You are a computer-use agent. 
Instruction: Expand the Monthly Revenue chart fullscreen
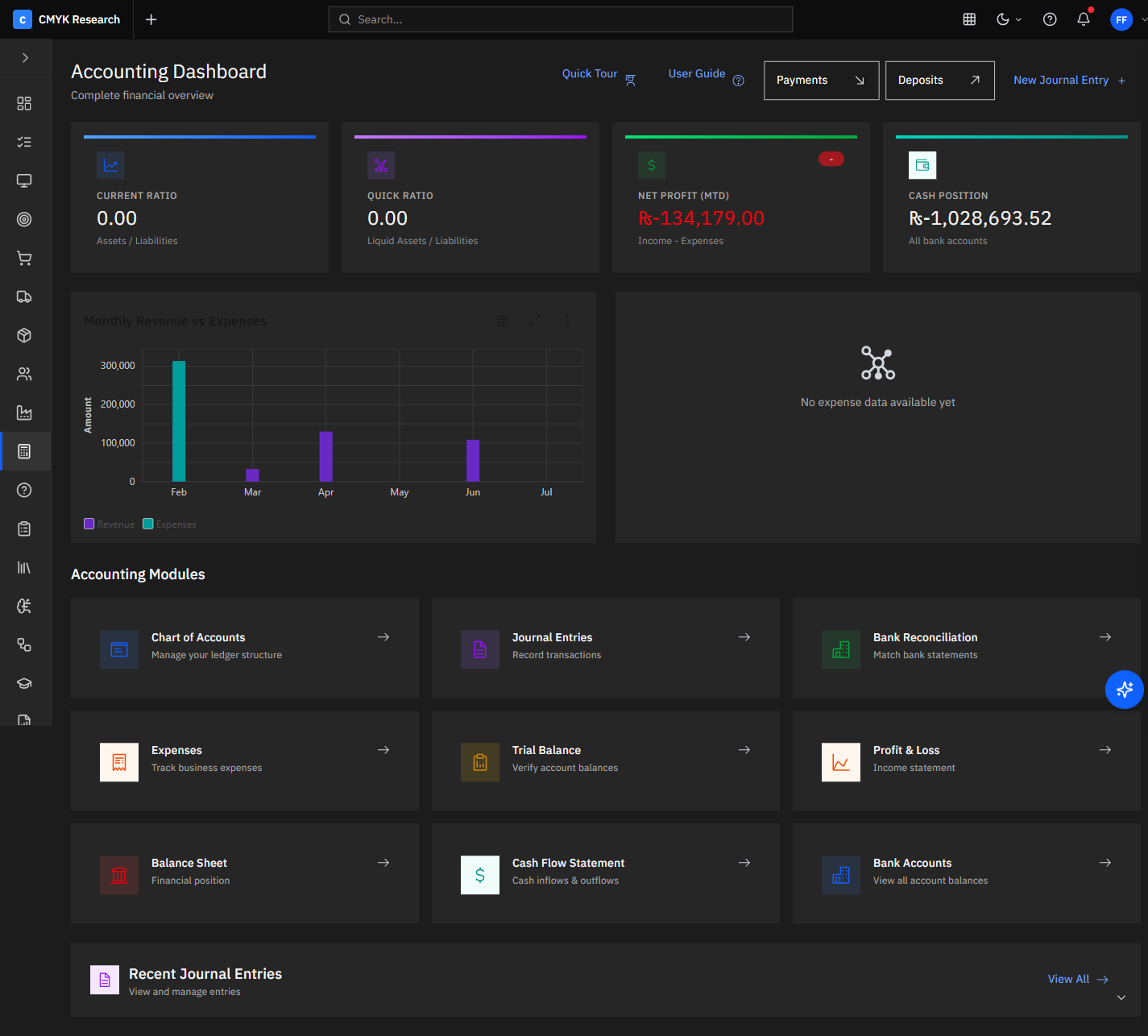(x=535, y=321)
